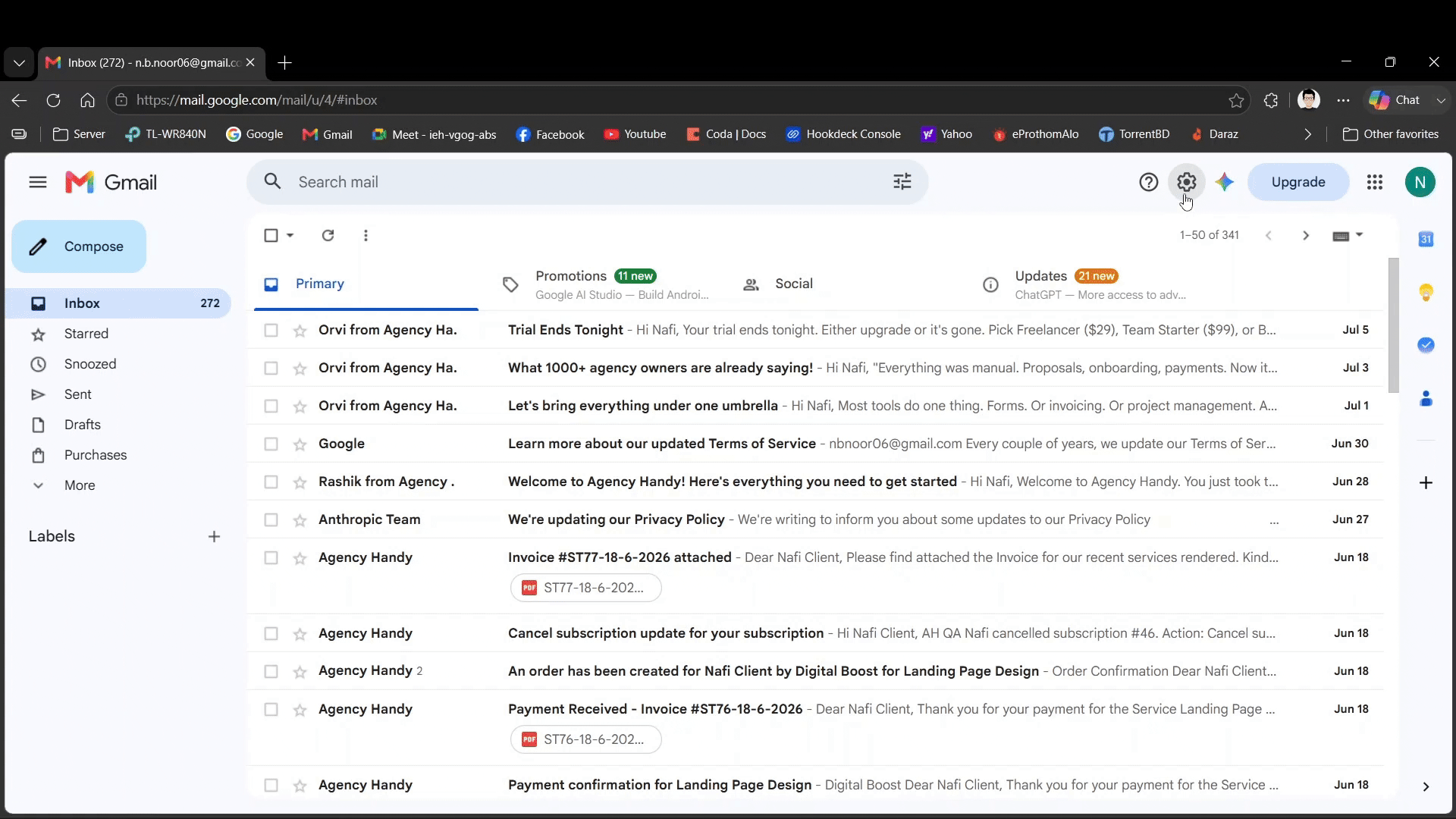Viewport: 1456px width, 819px height.
Task: Open Google Calendar side panel
Action: (x=1426, y=239)
